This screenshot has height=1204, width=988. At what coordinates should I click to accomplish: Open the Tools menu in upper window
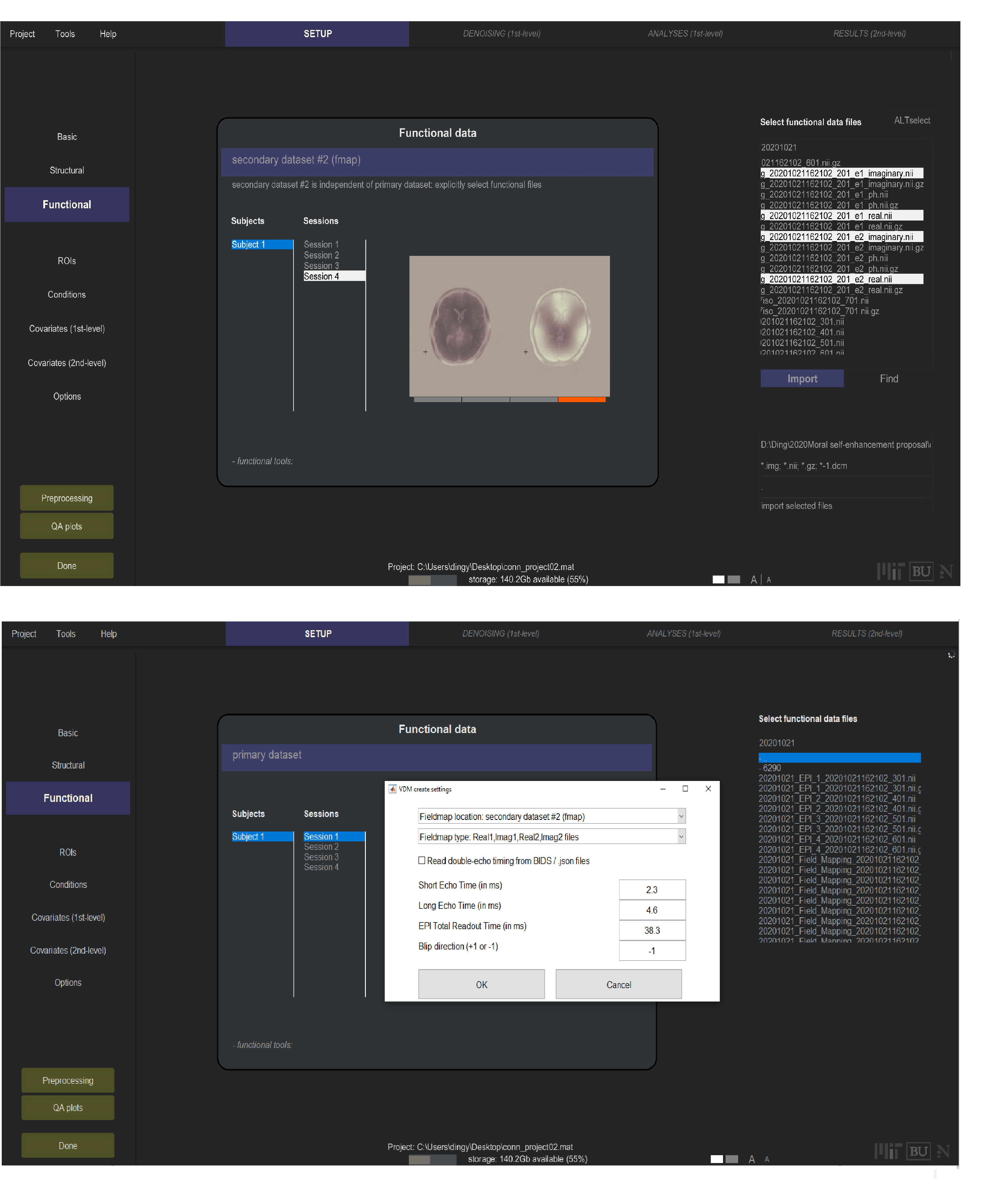click(65, 34)
